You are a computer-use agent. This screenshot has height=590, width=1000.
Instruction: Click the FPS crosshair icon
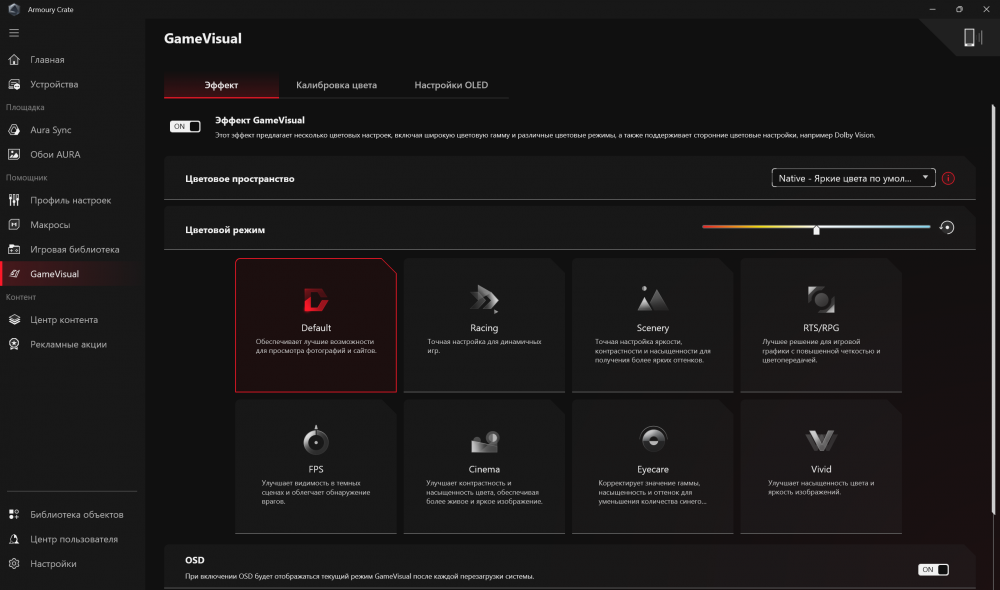tap(316, 439)
